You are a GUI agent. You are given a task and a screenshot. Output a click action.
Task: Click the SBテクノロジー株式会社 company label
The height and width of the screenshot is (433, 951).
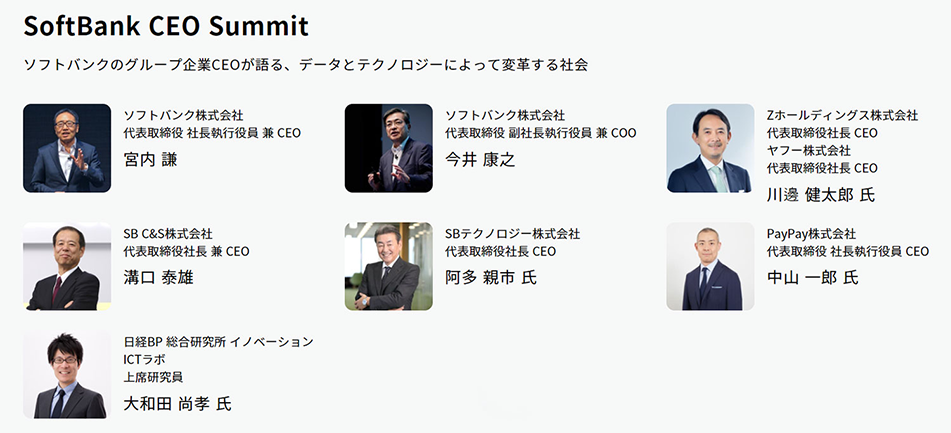(512, 234)
